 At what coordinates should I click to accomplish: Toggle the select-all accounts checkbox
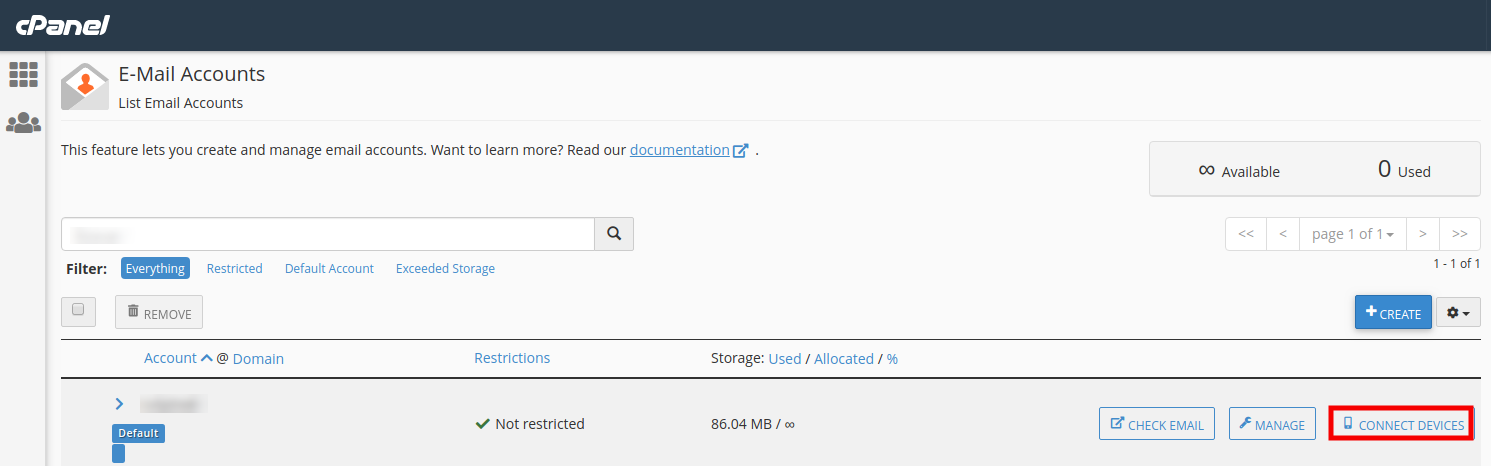coord(78,311)
